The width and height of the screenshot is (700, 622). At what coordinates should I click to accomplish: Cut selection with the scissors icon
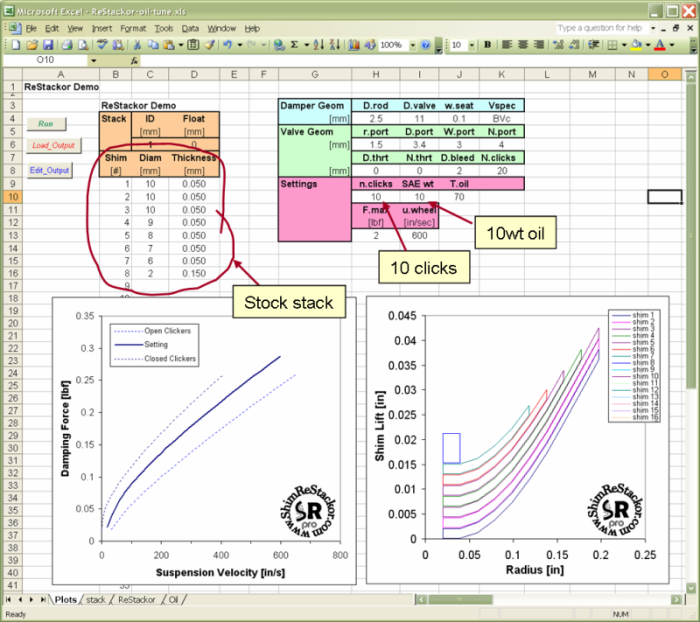(x=137, y=45)
